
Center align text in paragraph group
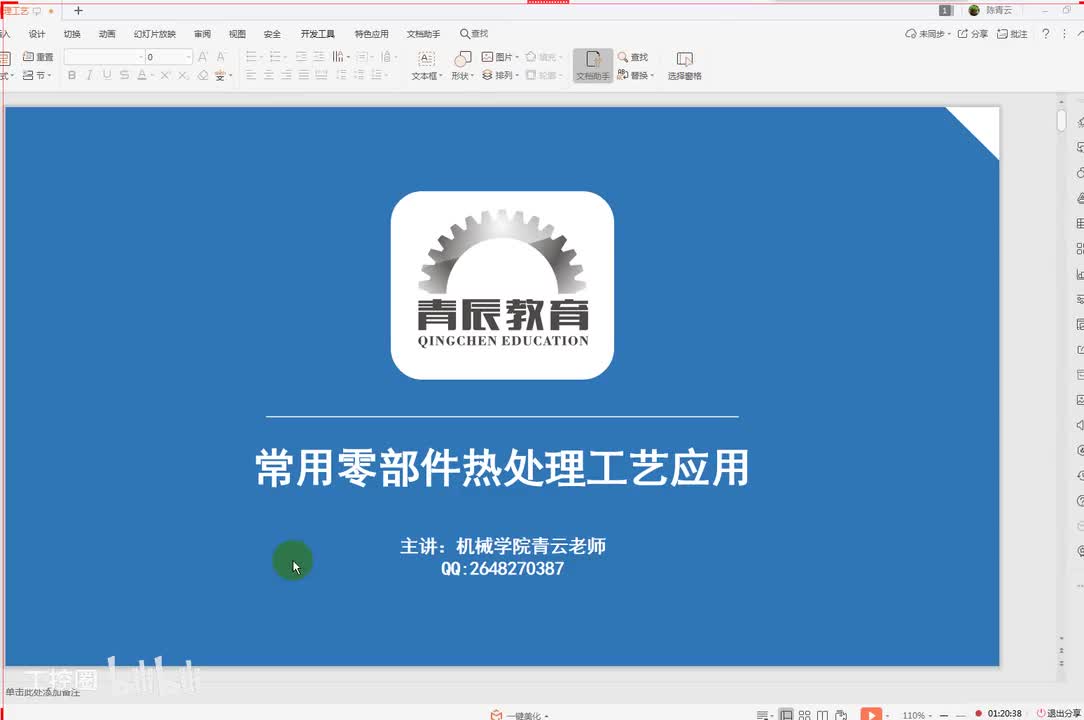click(268, 75)
